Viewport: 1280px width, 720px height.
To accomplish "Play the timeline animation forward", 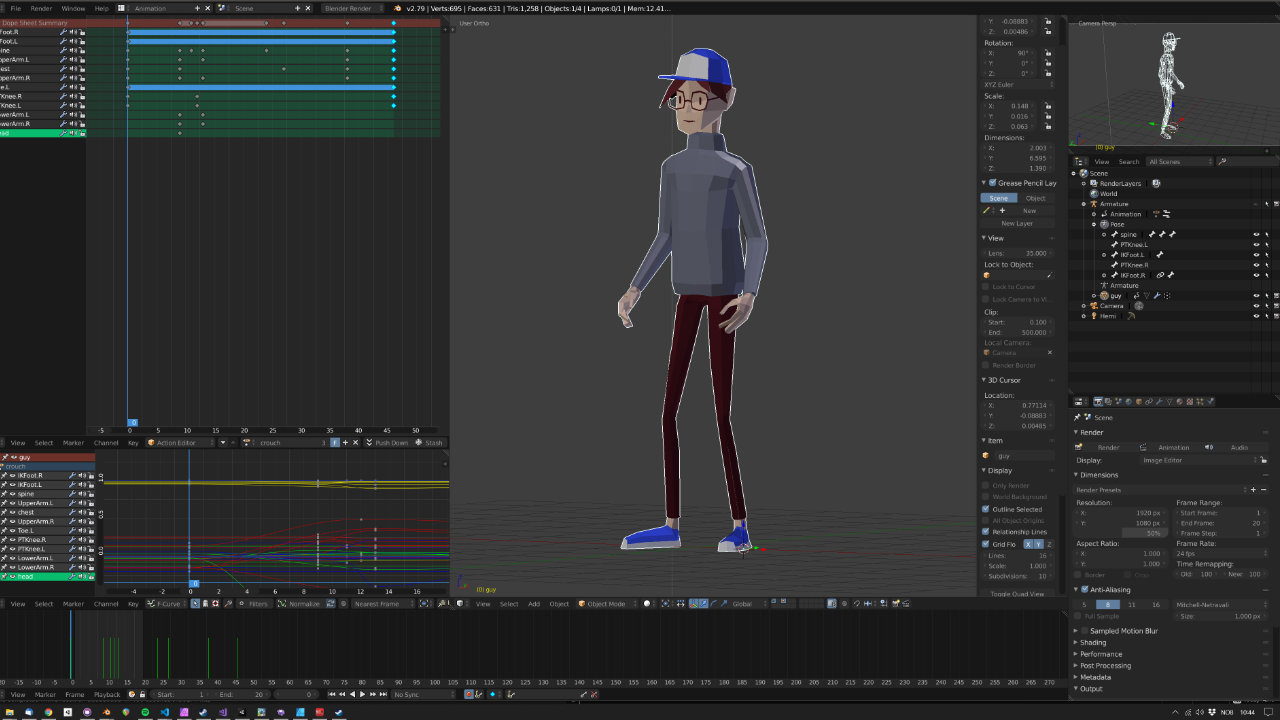I will pyautogui.click(x=363, y=694).
